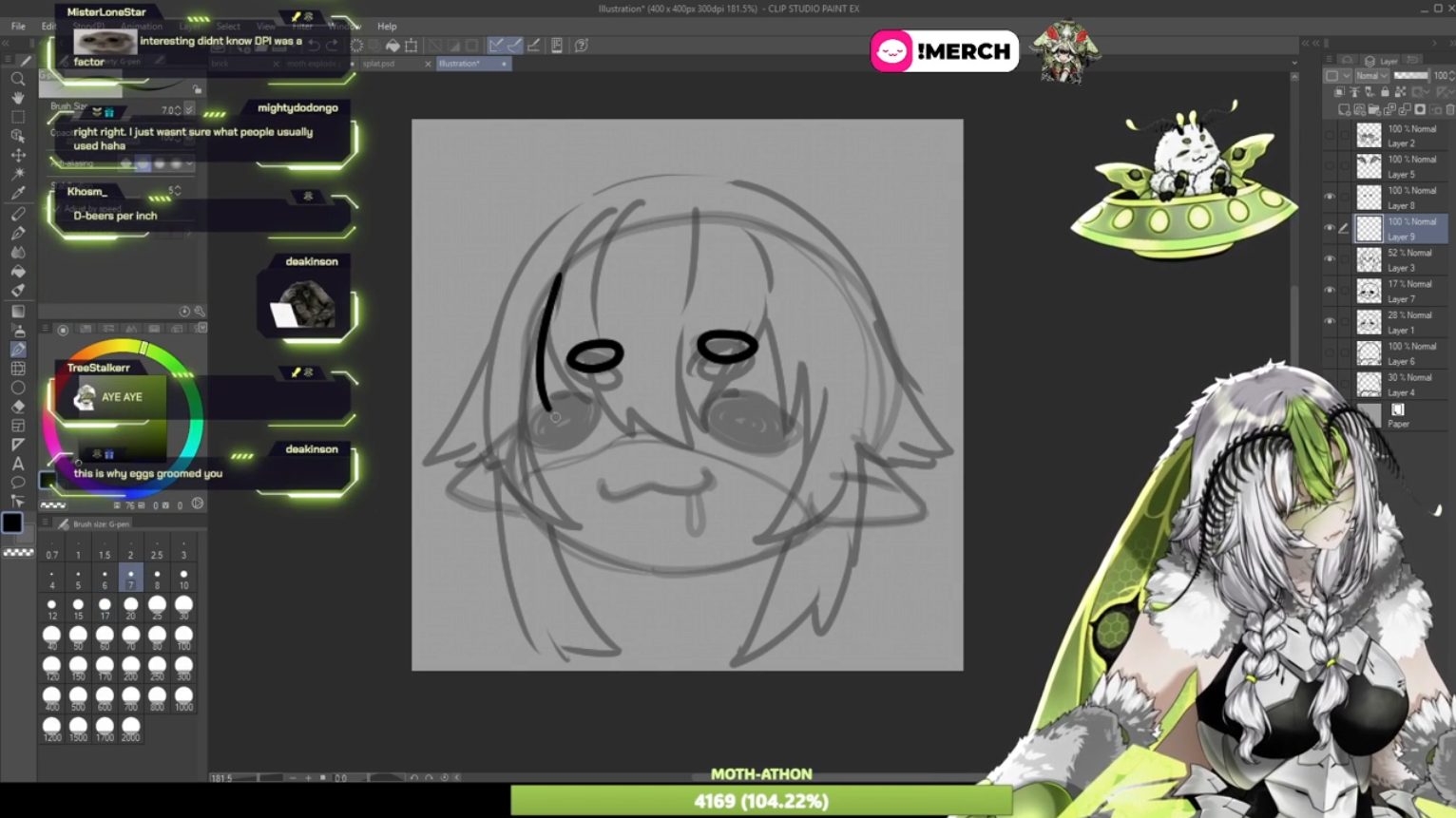Open the File menu

18,27
